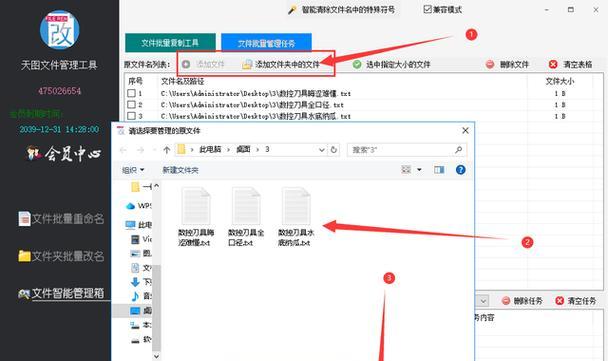This screenshot has height=361, width=608.
Task: Click the 天图文件管理工具 app logo
Action: point(59,30)
